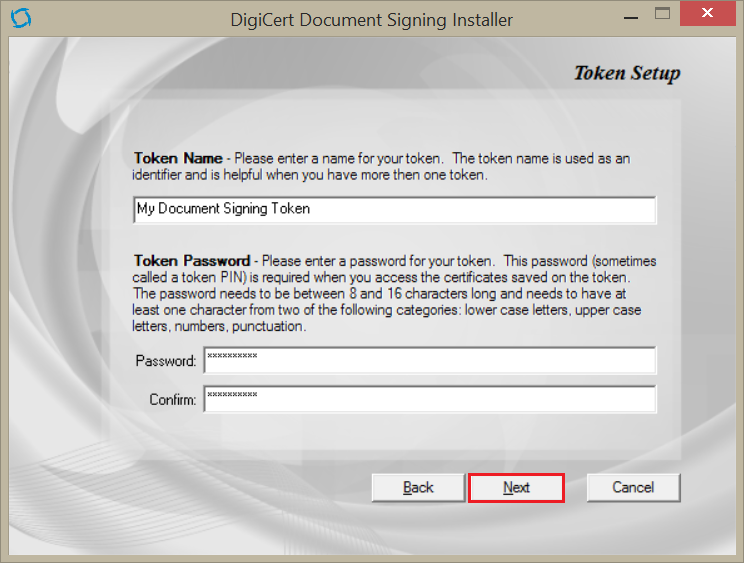Cancel the token setup
Viewport: 744px width, 563px height.
point(633,488)
